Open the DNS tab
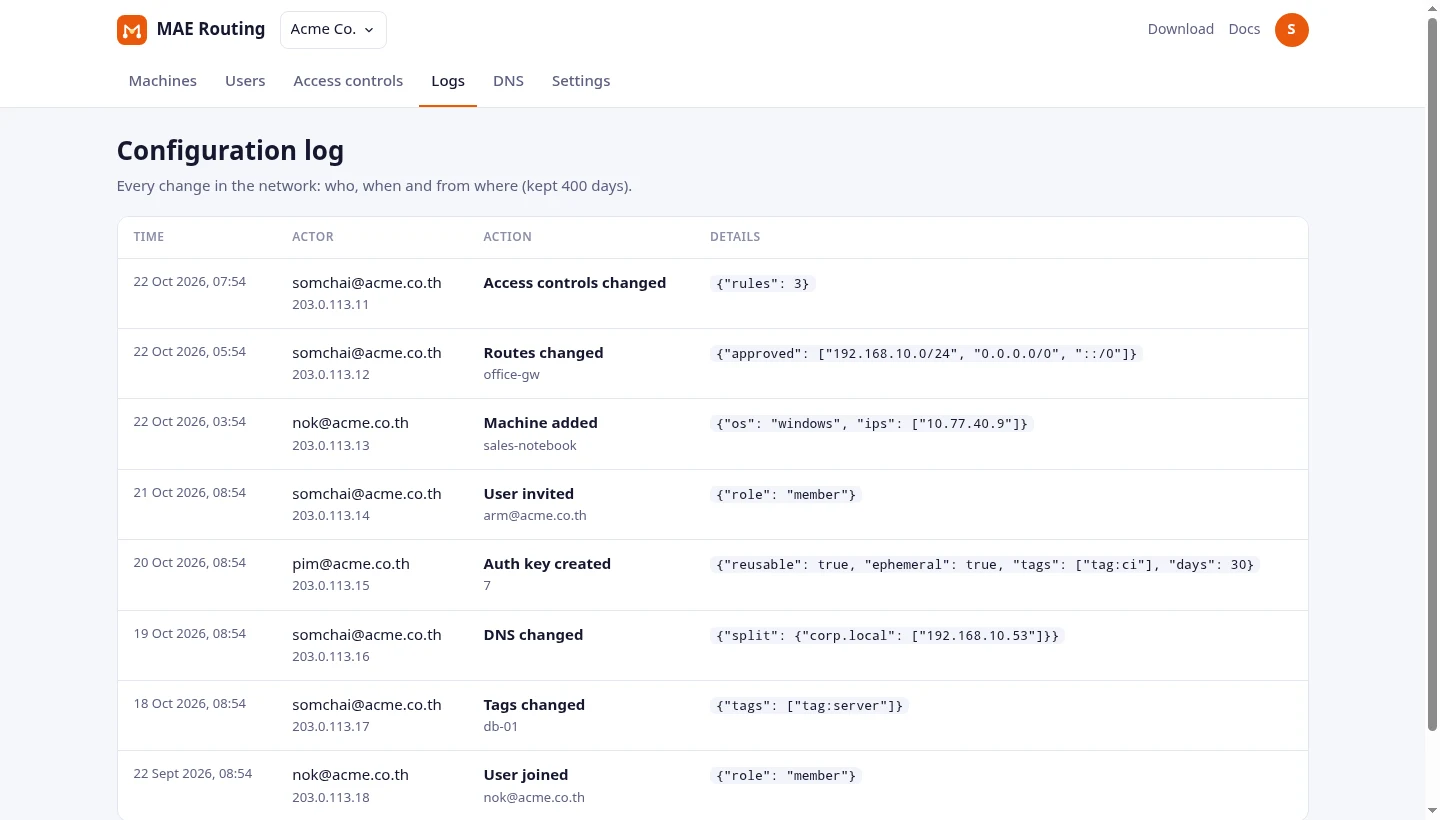Viewport: 1440px width, 820px height. pyautogui.click(x=508, y=81)
